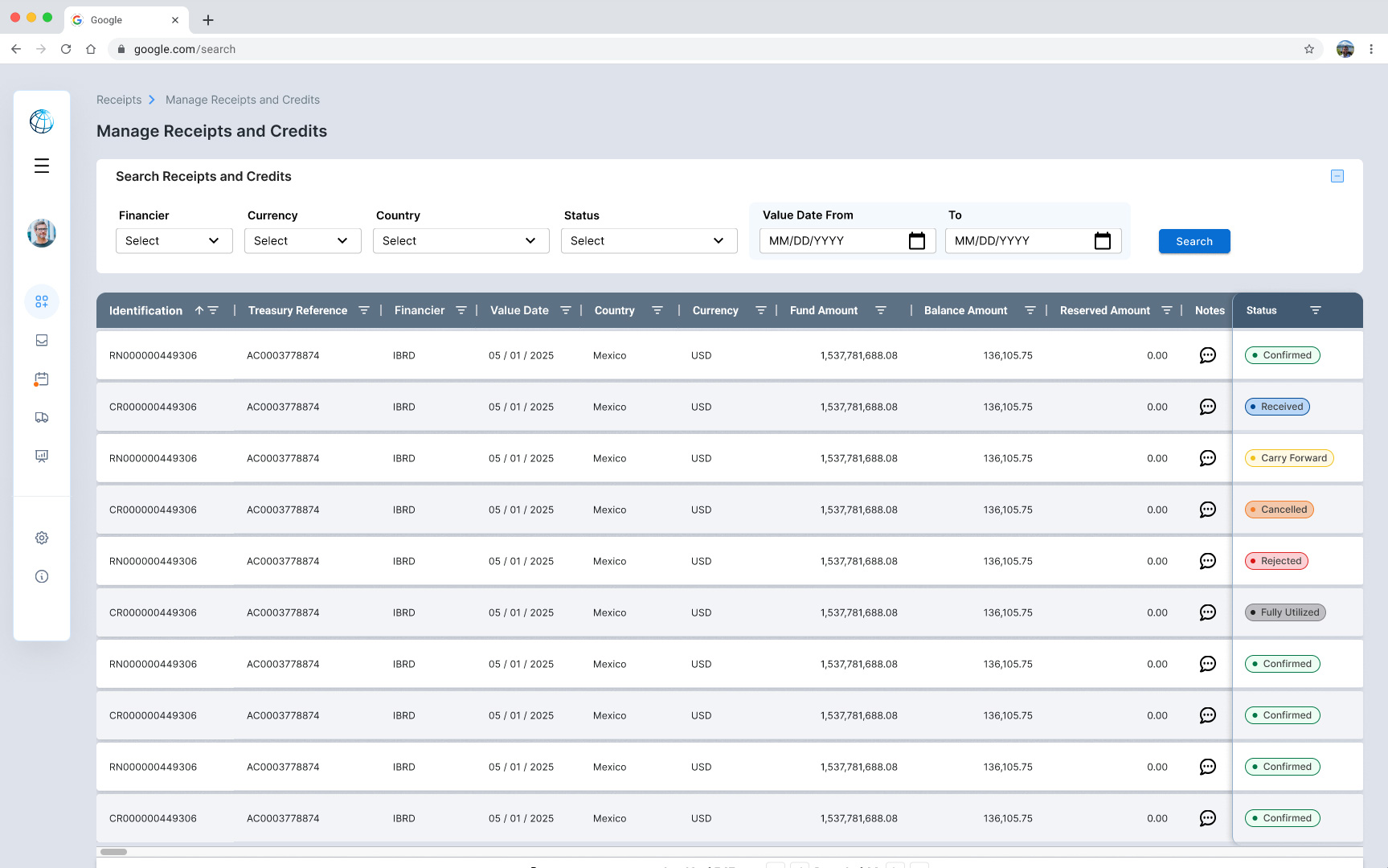Viewport: 1388px width, 868px height.
Task: Open the presentation chart sidebar icon
Action: tap(42, 456)
